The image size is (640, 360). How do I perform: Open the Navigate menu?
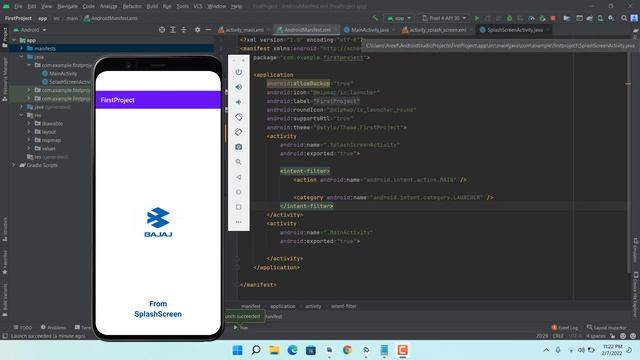(67, 7)
